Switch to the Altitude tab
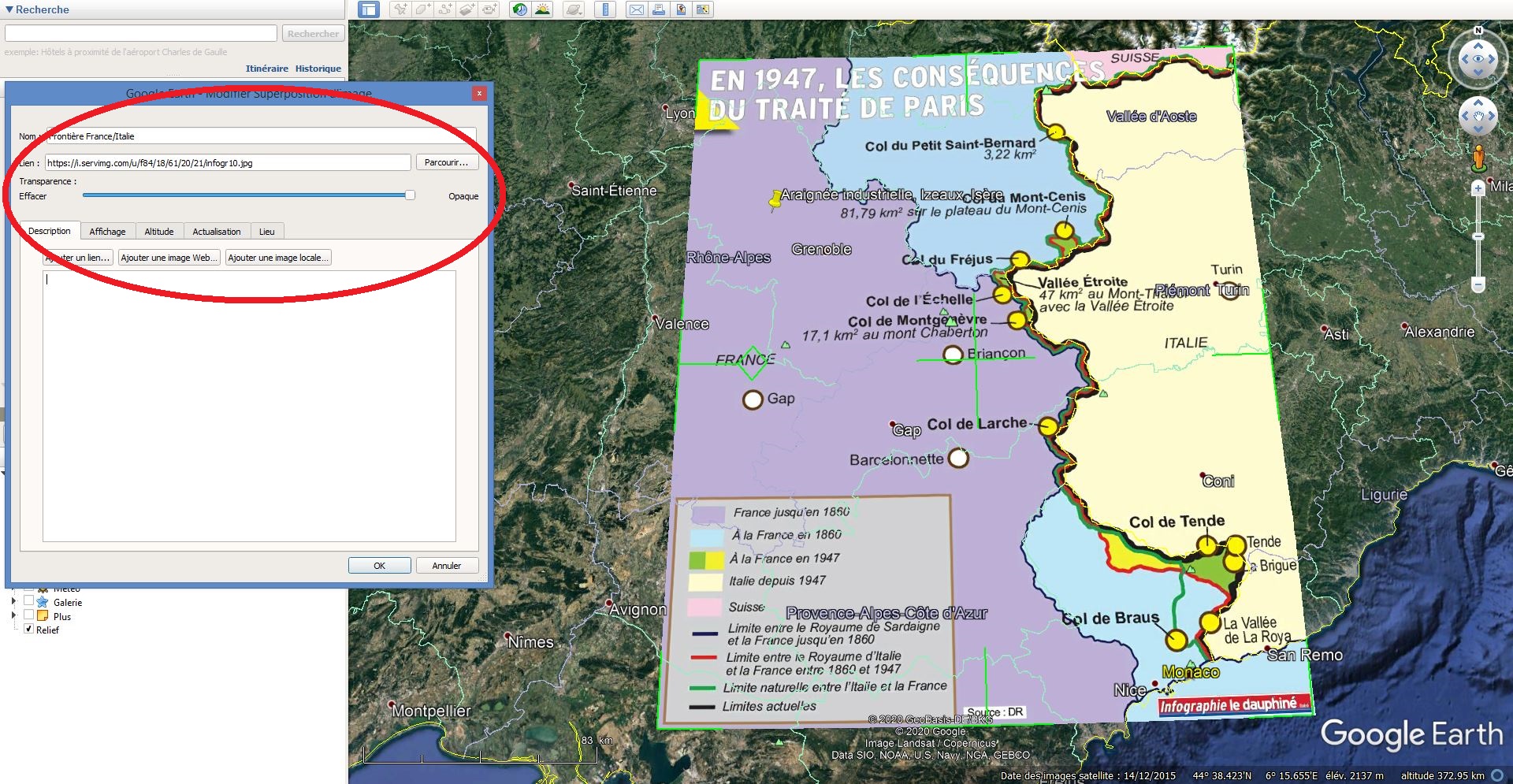The height and width of the screenshot is (784, 1513). [159, 232]
